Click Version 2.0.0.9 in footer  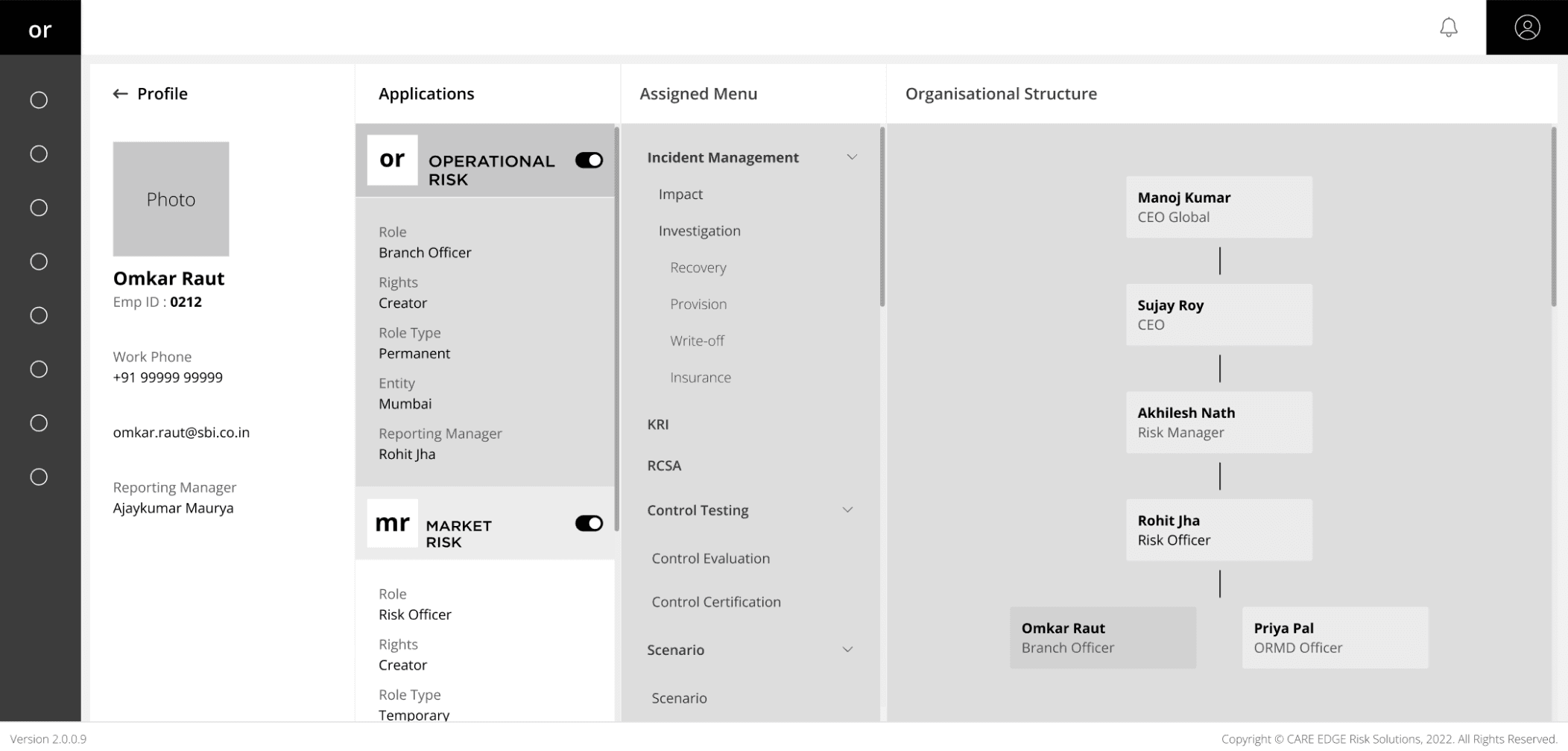point(48,739)
